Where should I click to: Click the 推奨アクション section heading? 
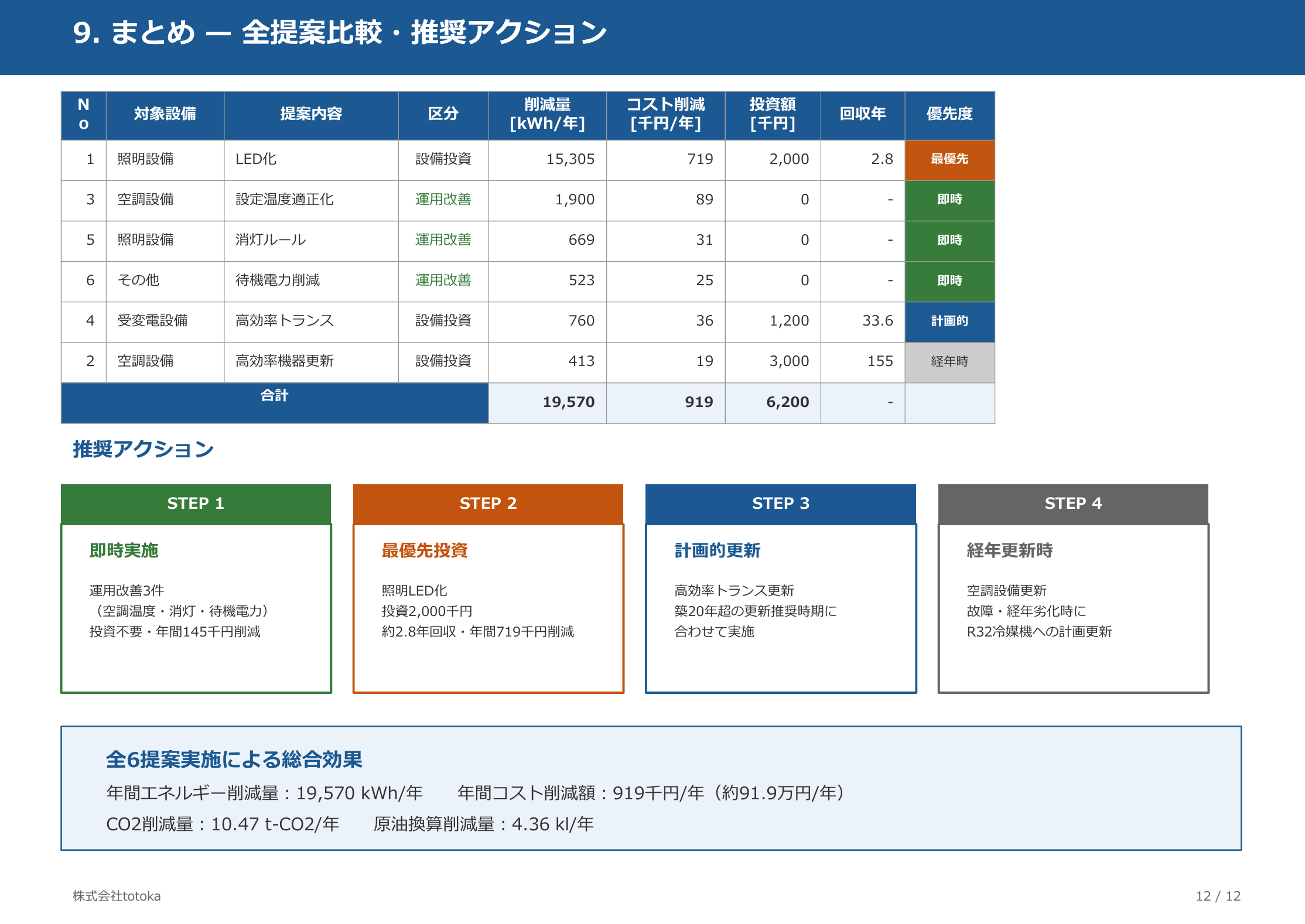pyautogui.click(x=143, y=450)
